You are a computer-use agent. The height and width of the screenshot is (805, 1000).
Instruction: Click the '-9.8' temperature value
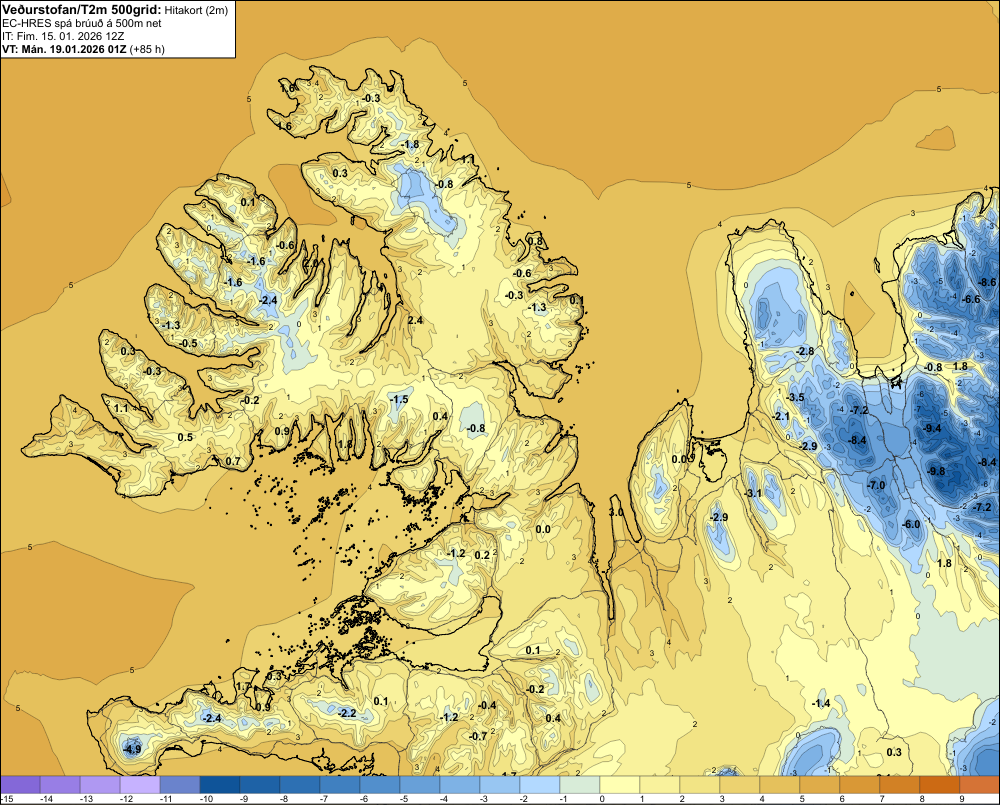[x=936, y=471]
